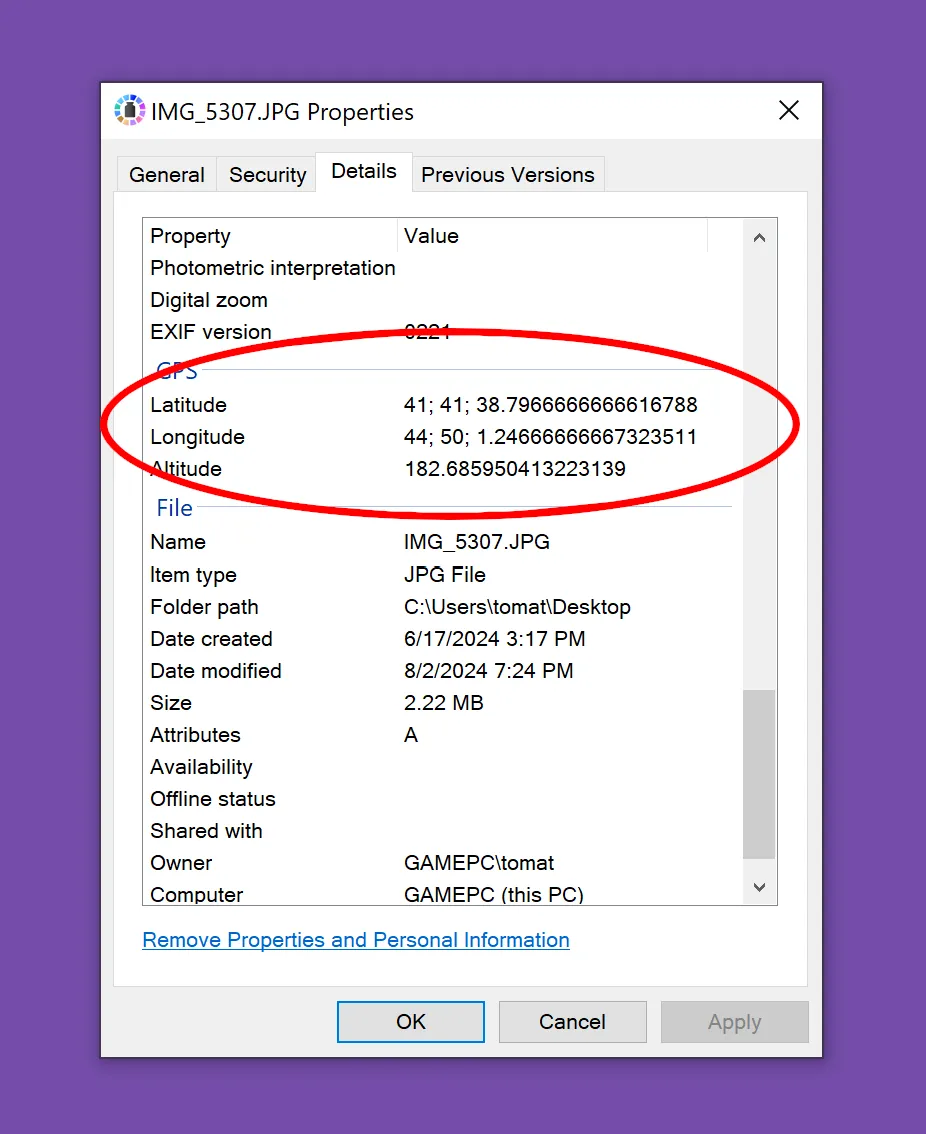This screenshot has height=1134, width=926.
Task: Close the Properties dialog window
Action: [x=788, y=111]
